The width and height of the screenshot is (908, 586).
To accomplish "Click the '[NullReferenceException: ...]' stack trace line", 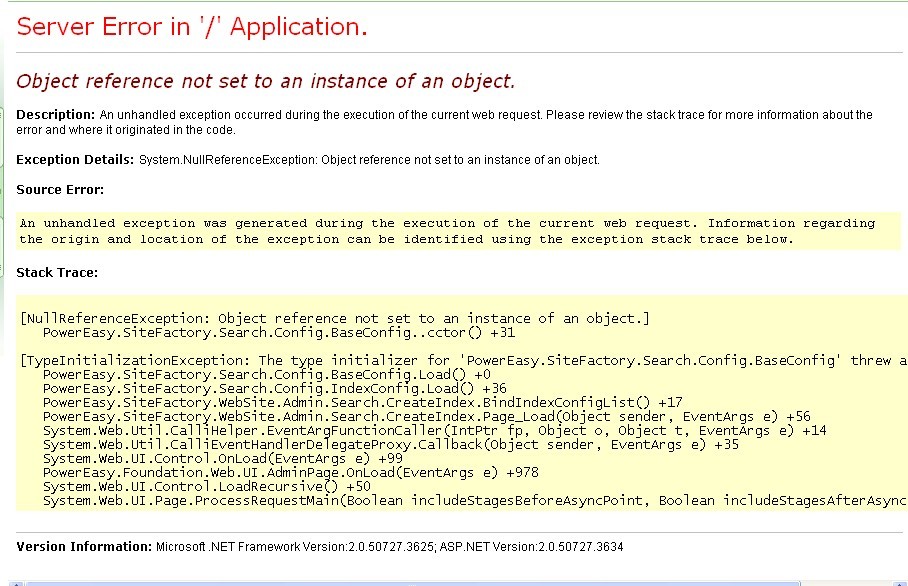I will [x=335, y=318].
